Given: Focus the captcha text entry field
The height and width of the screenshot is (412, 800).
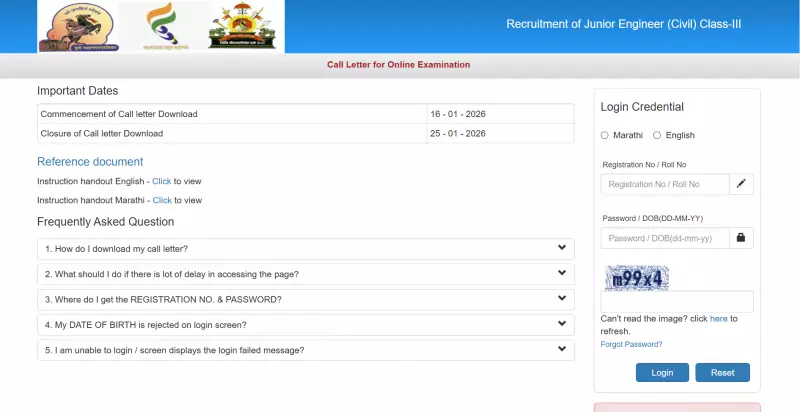Looking at the screenshot, I should (677, 301).
